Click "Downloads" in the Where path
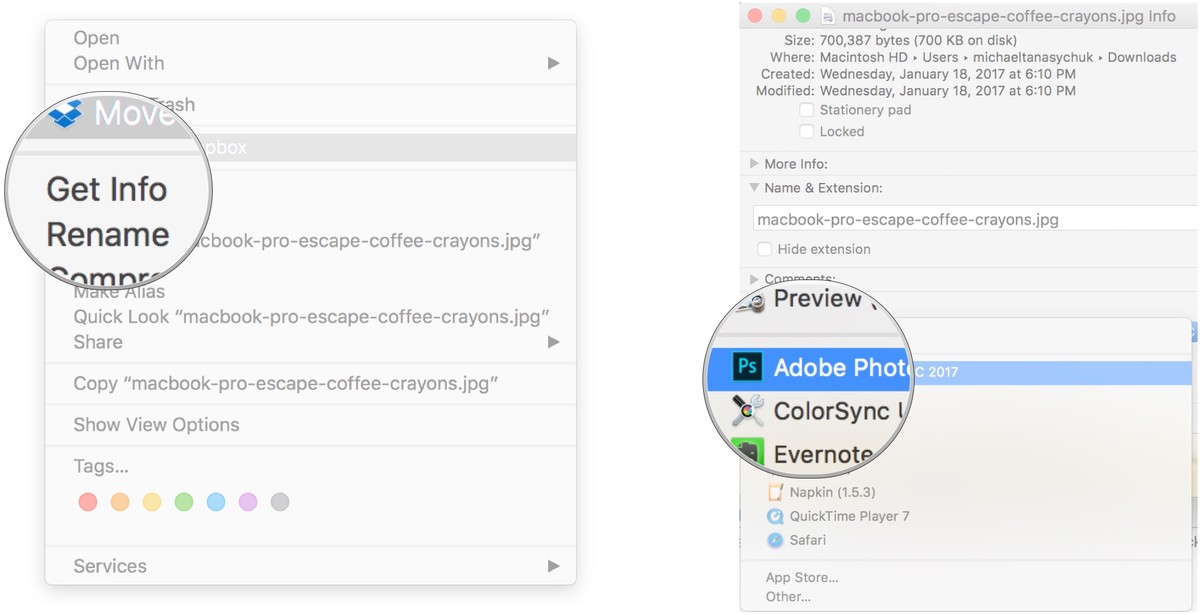1200x615 pixels. click(x=1142, y=57)
